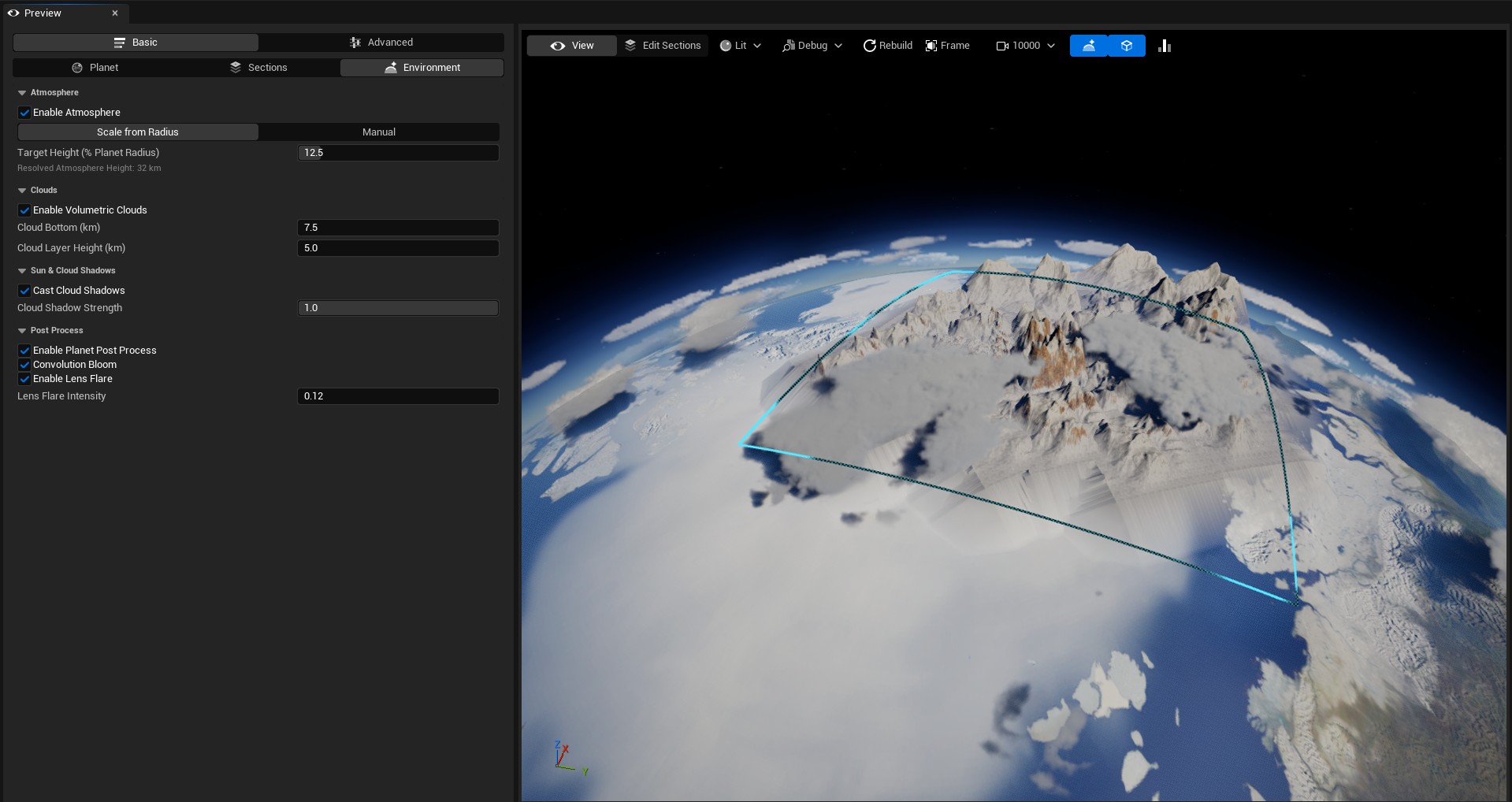Image resolution: width=1512 pixels, height=802 pixels.
Task: Switch to Advanced settings mode
Action: click(381, 43)
